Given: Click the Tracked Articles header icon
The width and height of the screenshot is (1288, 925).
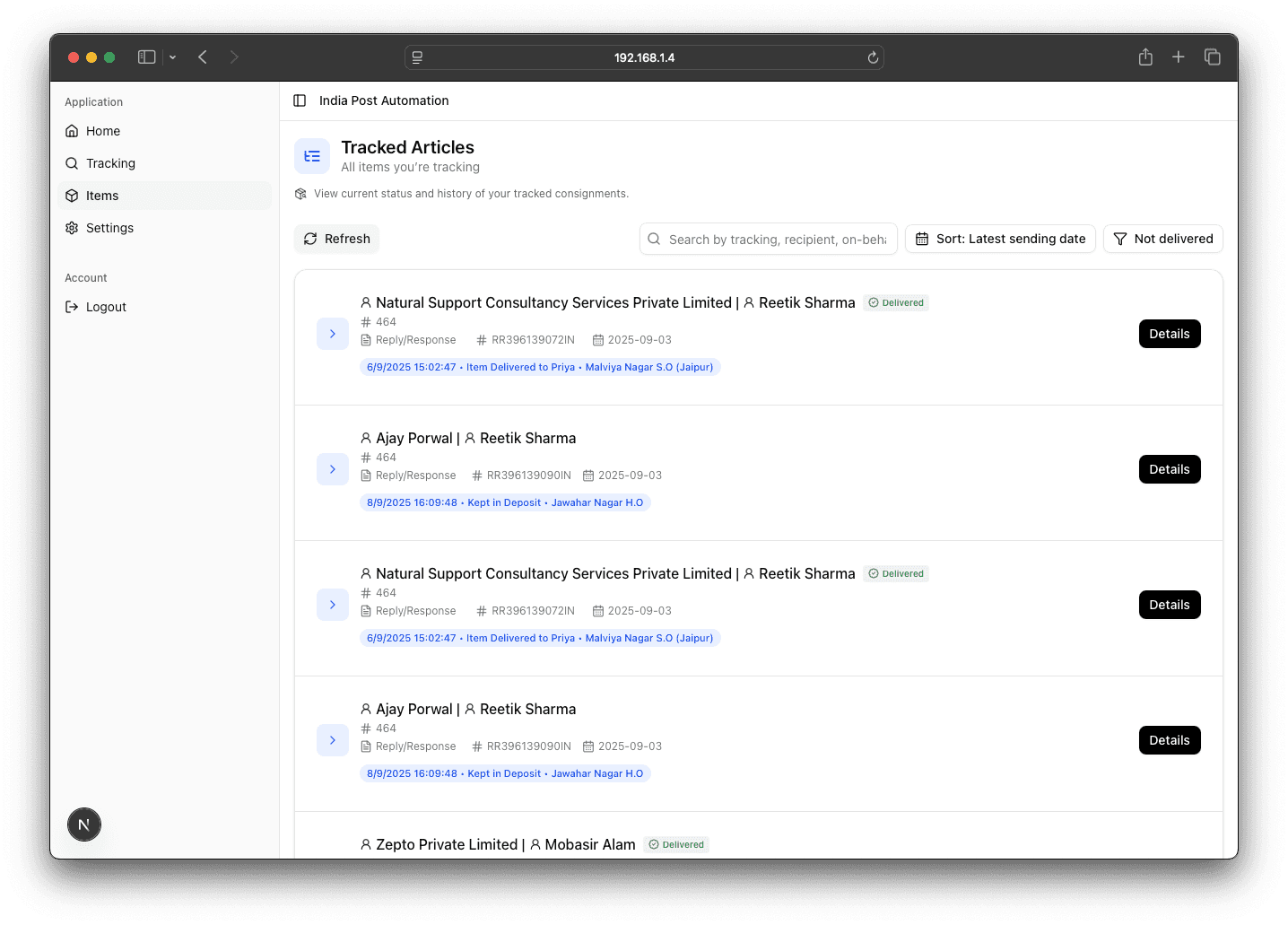Looking at the screenshot, I should [x=312, y=155].
